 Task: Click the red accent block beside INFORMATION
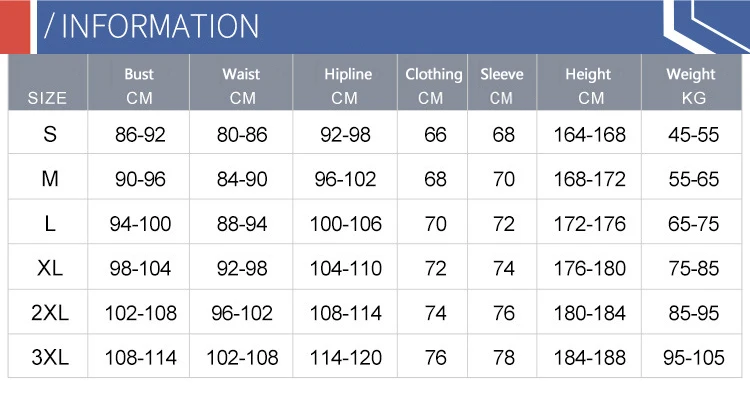point(15,27)
